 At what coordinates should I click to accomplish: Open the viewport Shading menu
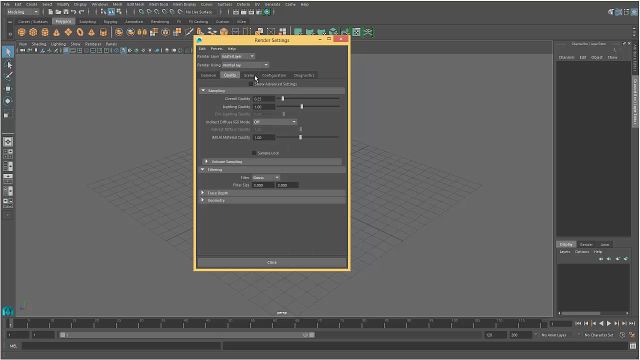click(39, 44)
